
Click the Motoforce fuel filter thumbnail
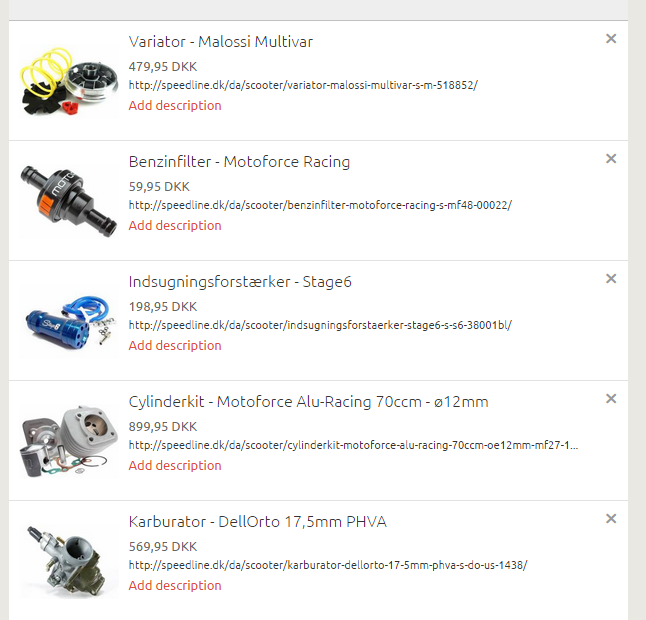69,201
